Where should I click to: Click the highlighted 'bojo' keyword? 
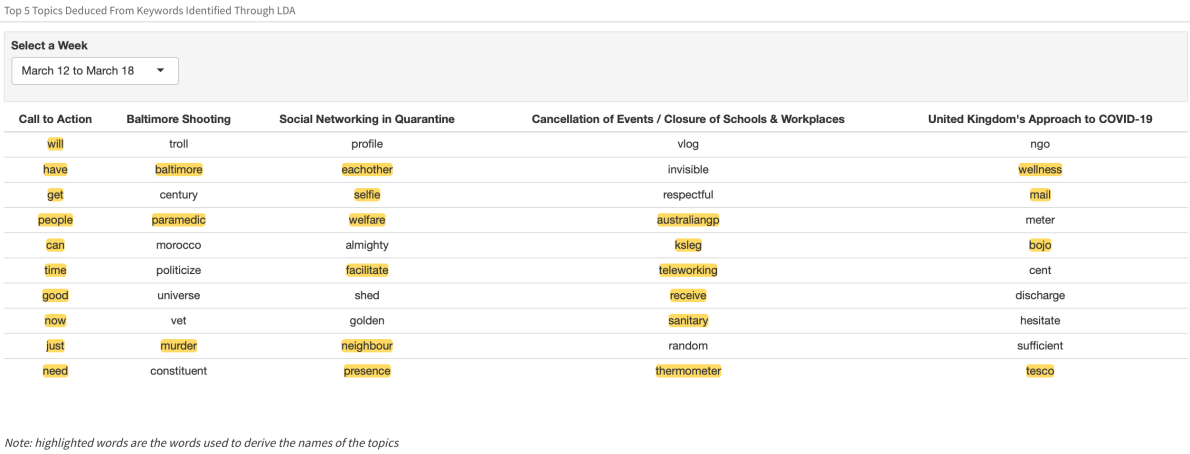coord(1040,245)
